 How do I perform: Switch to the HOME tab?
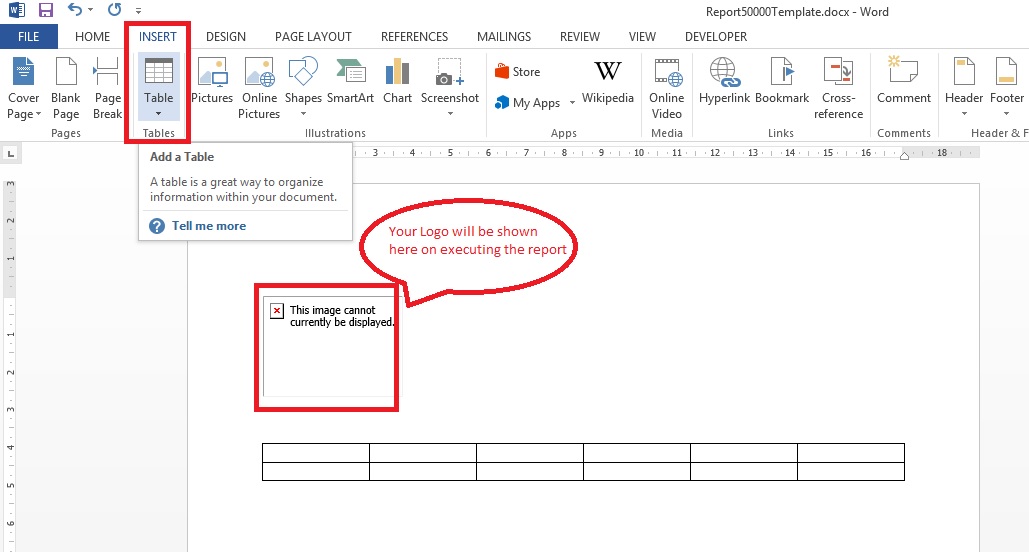(x=93, y=37)
